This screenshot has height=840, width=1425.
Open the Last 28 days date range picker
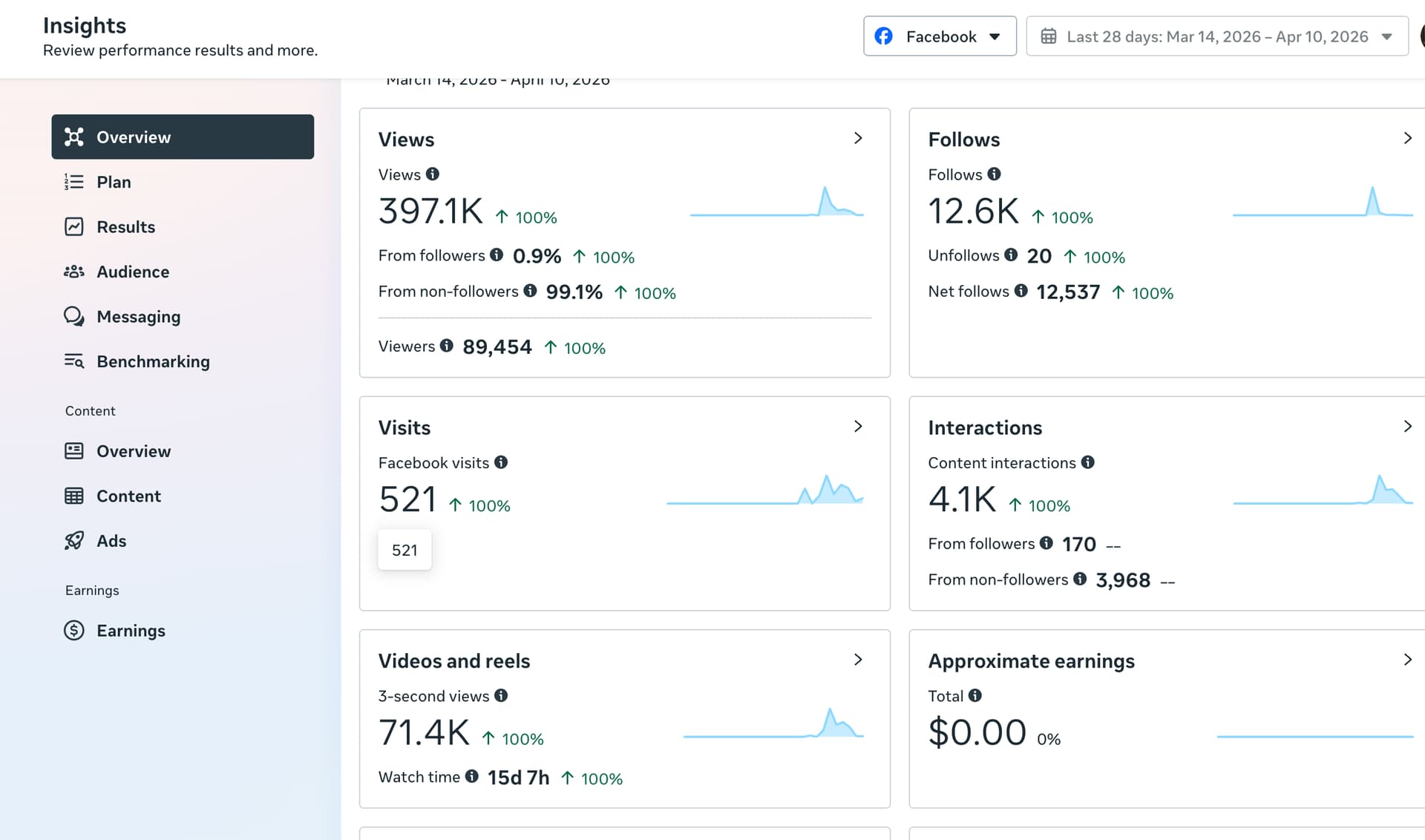pyautogui.click(x=1216, y=36)
